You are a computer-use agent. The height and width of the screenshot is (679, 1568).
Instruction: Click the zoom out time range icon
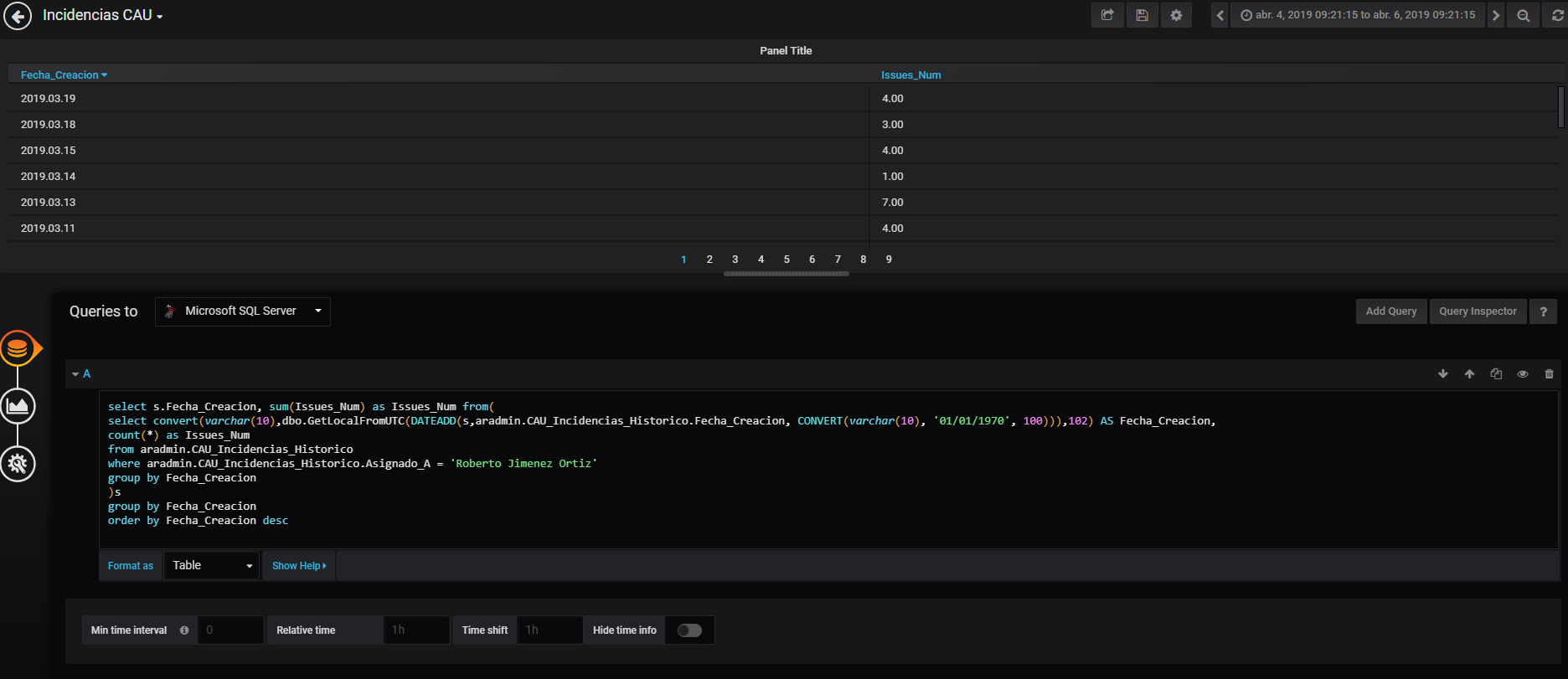1523,15
